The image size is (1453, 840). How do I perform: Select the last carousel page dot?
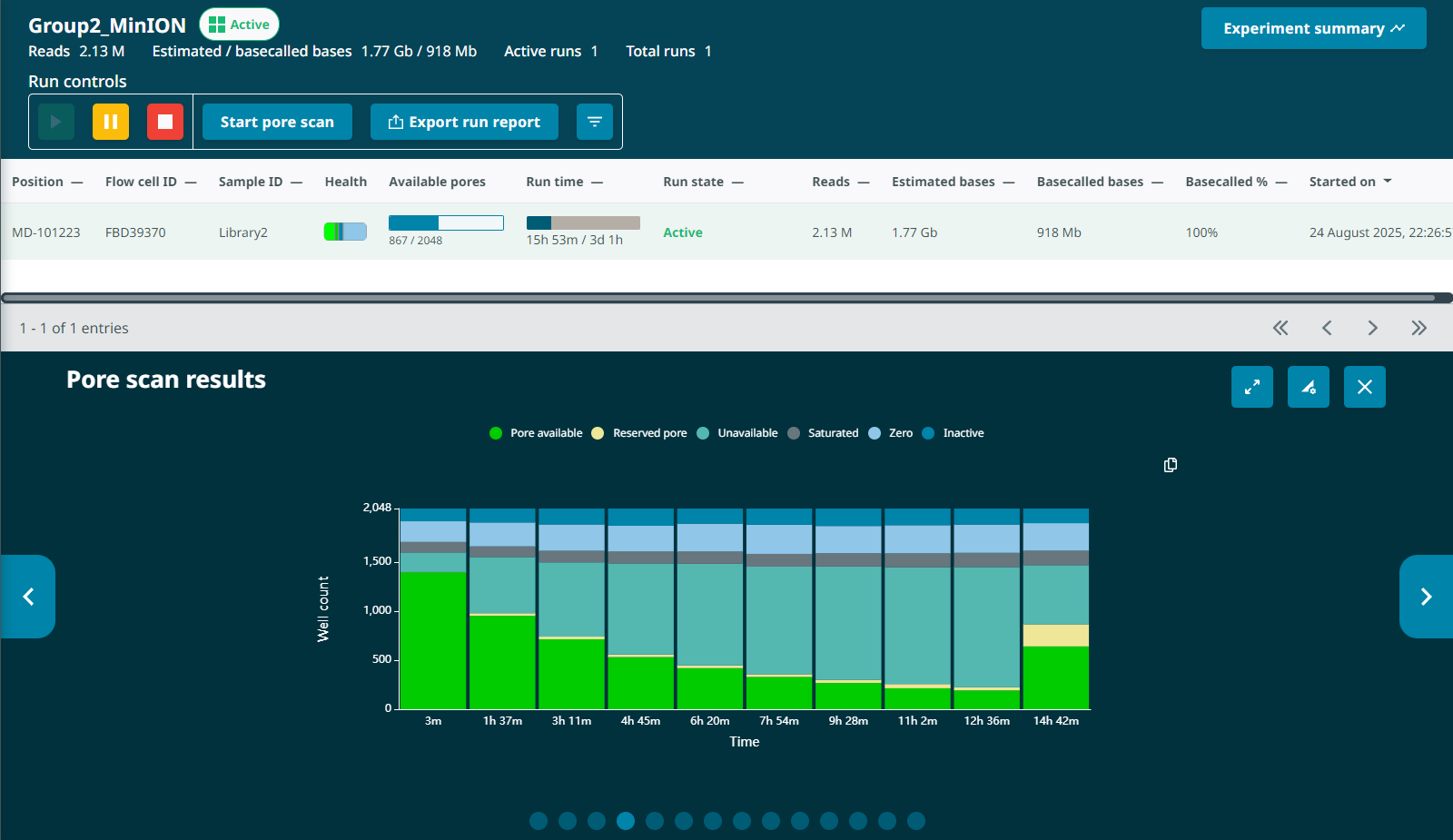[916, 821]
